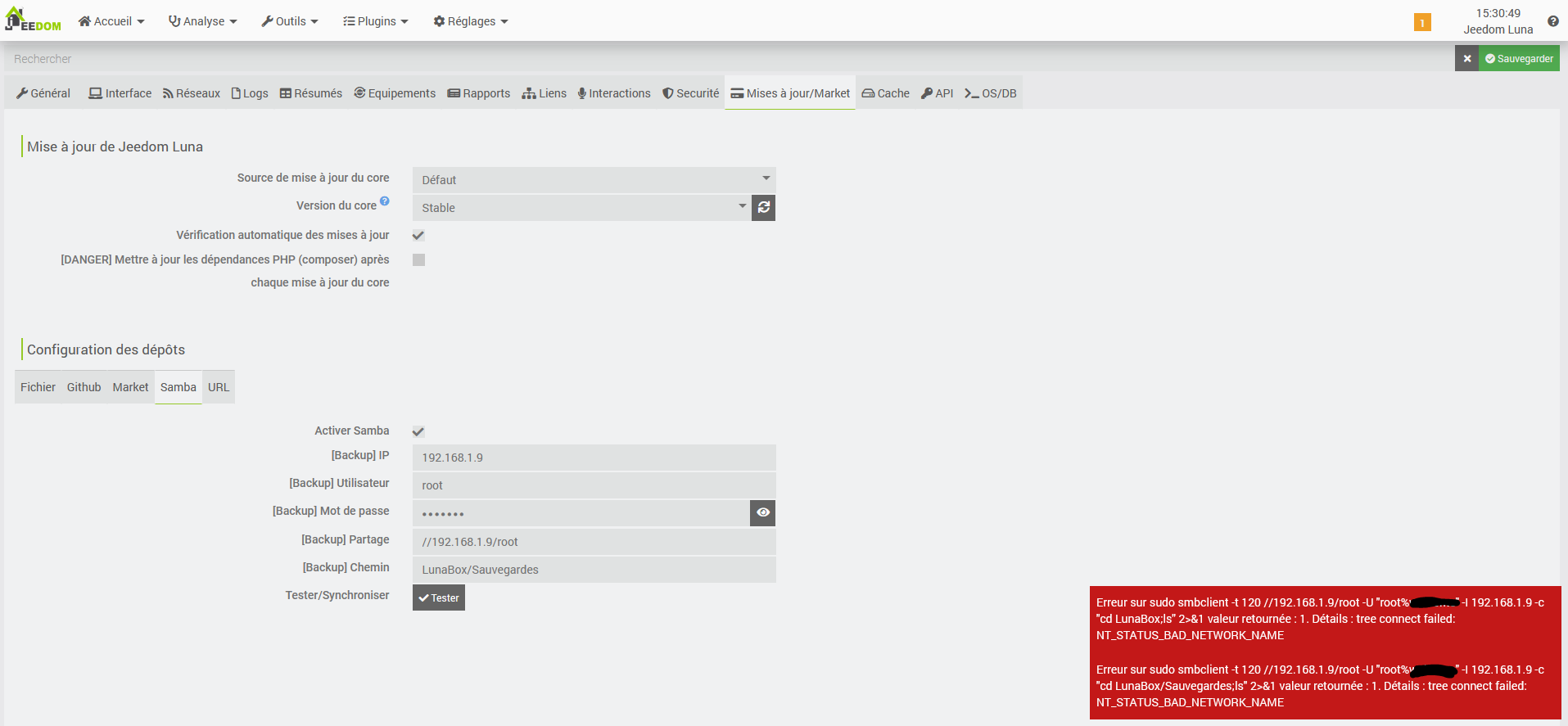
Task: Show password with the eye icon
Action: 763,513
